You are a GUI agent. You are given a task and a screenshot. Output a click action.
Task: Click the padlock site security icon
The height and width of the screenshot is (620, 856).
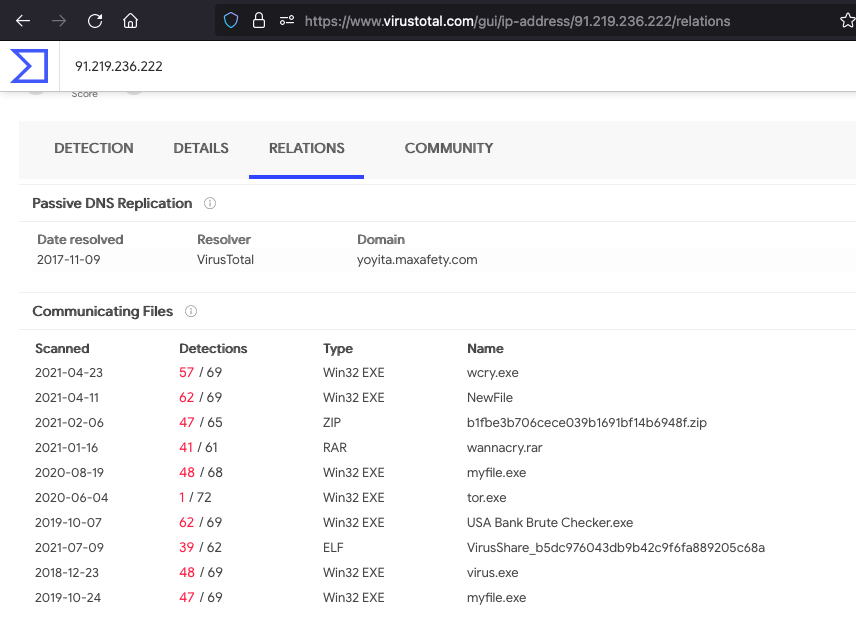pos(259,20)
